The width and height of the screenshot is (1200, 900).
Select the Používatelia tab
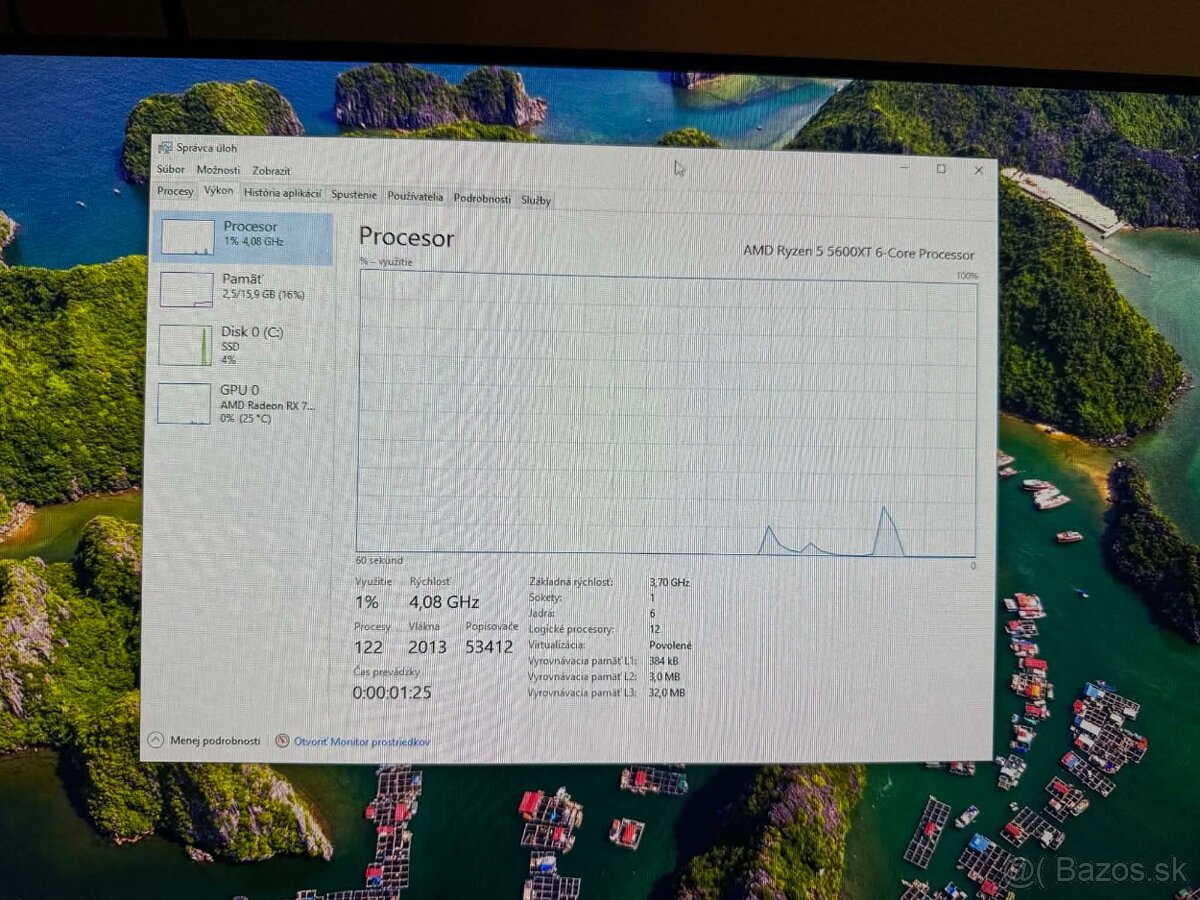[415, 195]
